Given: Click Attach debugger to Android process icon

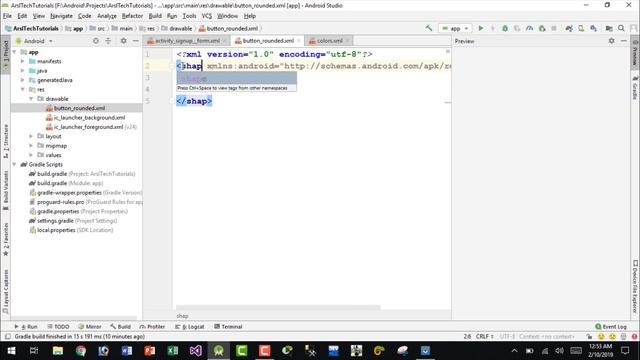Looking at the screenshot, I should click(542, 28).
